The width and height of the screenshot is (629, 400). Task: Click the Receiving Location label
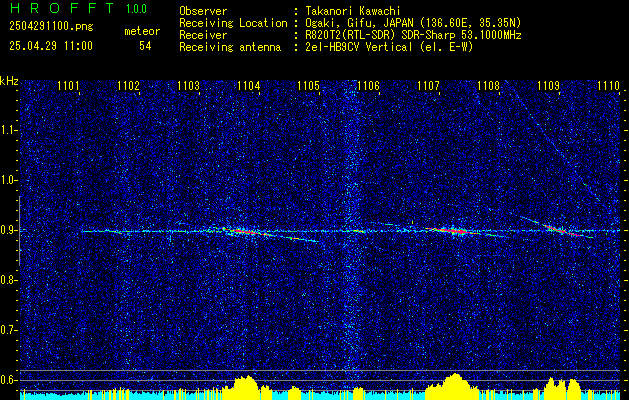(233, 24)
